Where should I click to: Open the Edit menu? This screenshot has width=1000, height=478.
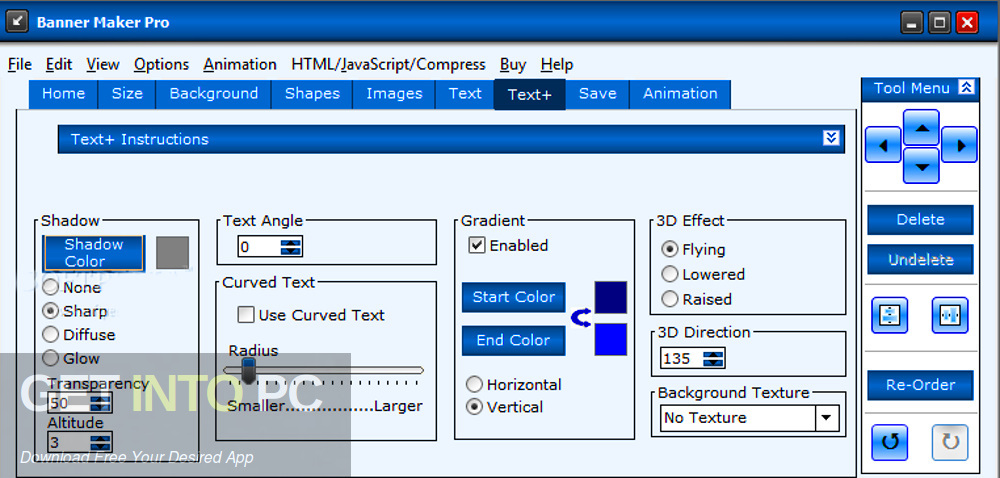point(59,64)
